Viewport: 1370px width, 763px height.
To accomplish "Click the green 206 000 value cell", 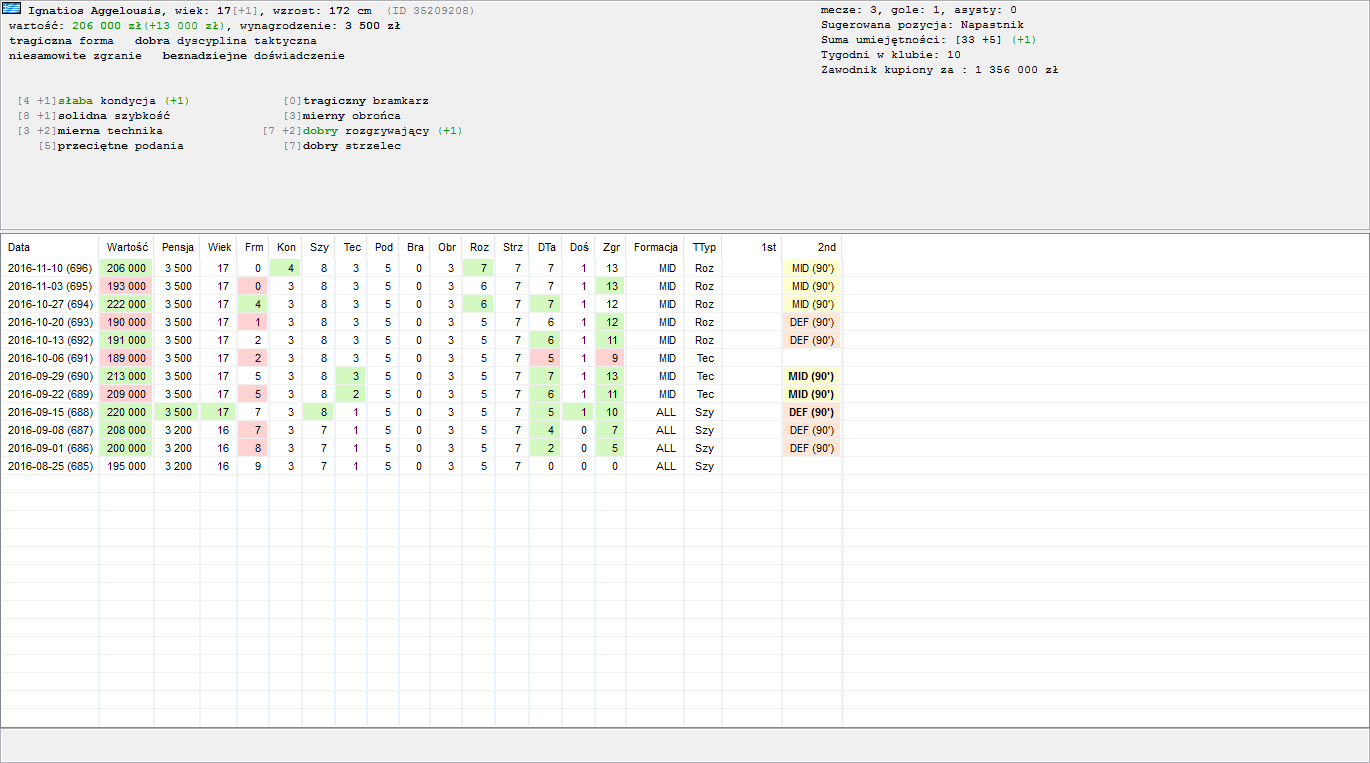I will pyautogui.click(x=127, y=268).
